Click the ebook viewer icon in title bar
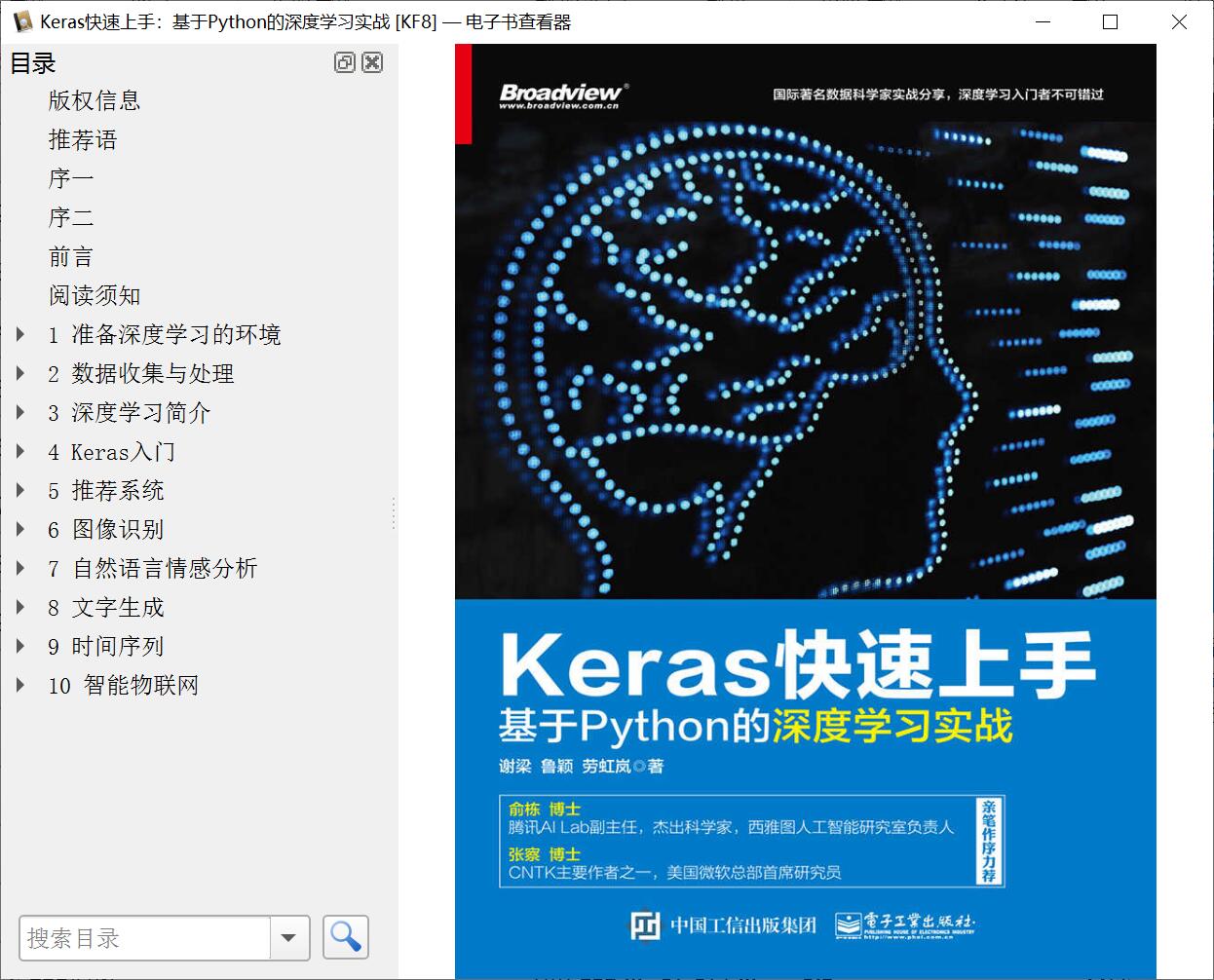Screen dimensions: 1214x980 pos(21,21)
